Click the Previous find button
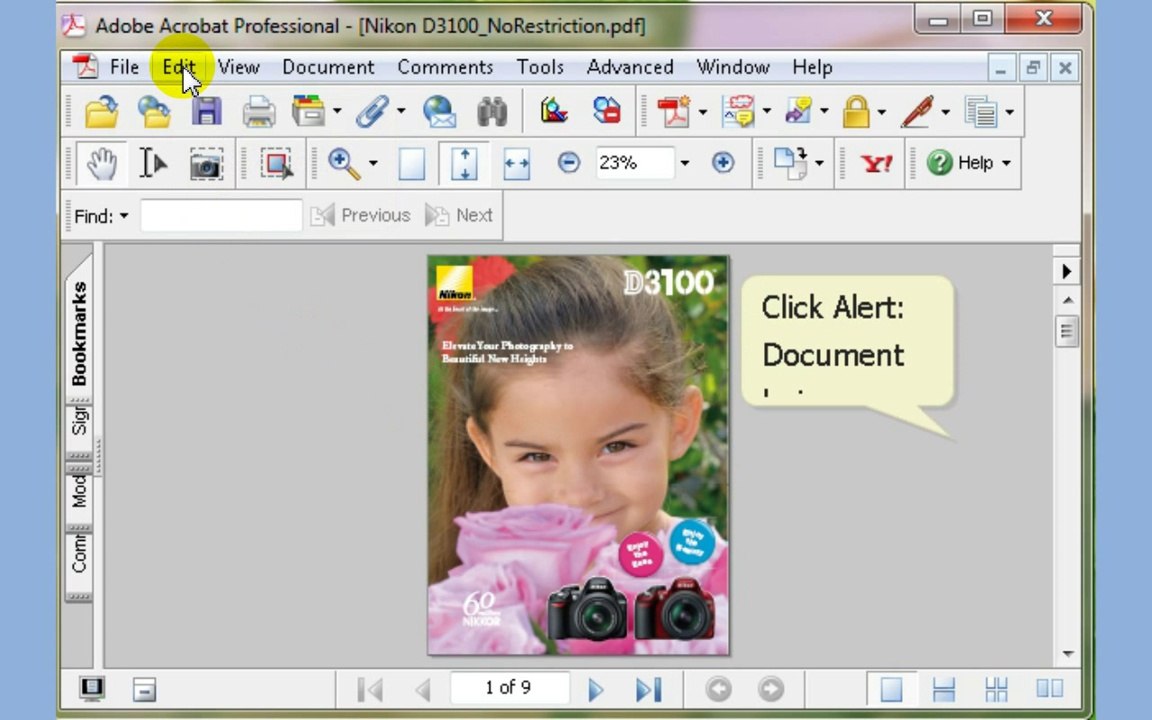1152x720 pixels. pos(360,215)
